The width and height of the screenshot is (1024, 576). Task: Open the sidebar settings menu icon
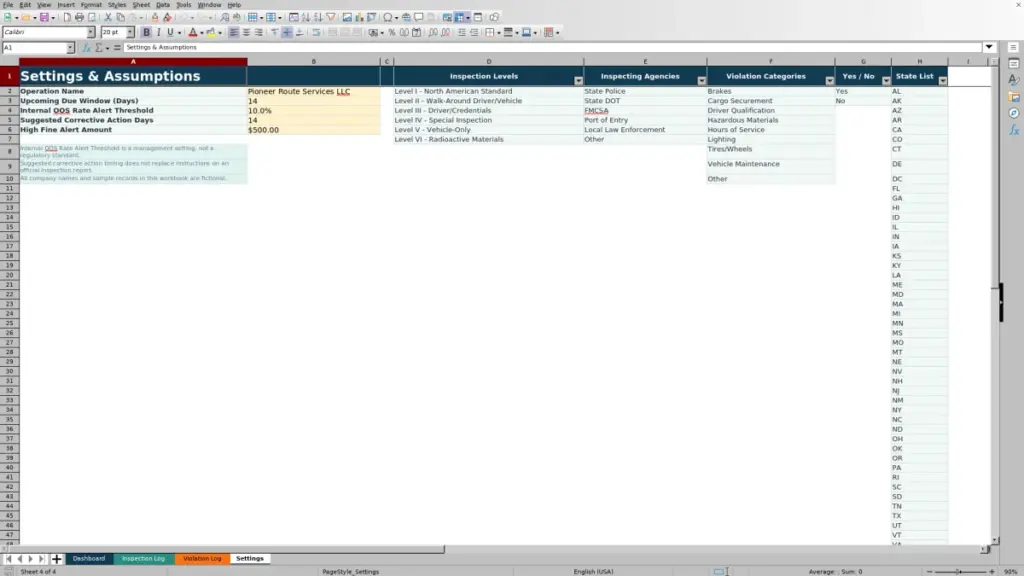pos(1013,48)
